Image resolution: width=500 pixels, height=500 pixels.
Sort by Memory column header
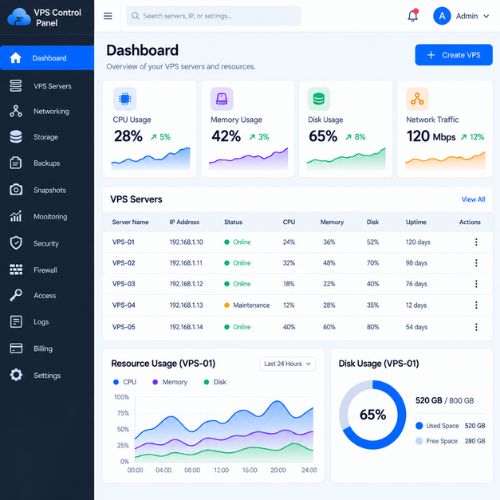(x=332, y=222)
